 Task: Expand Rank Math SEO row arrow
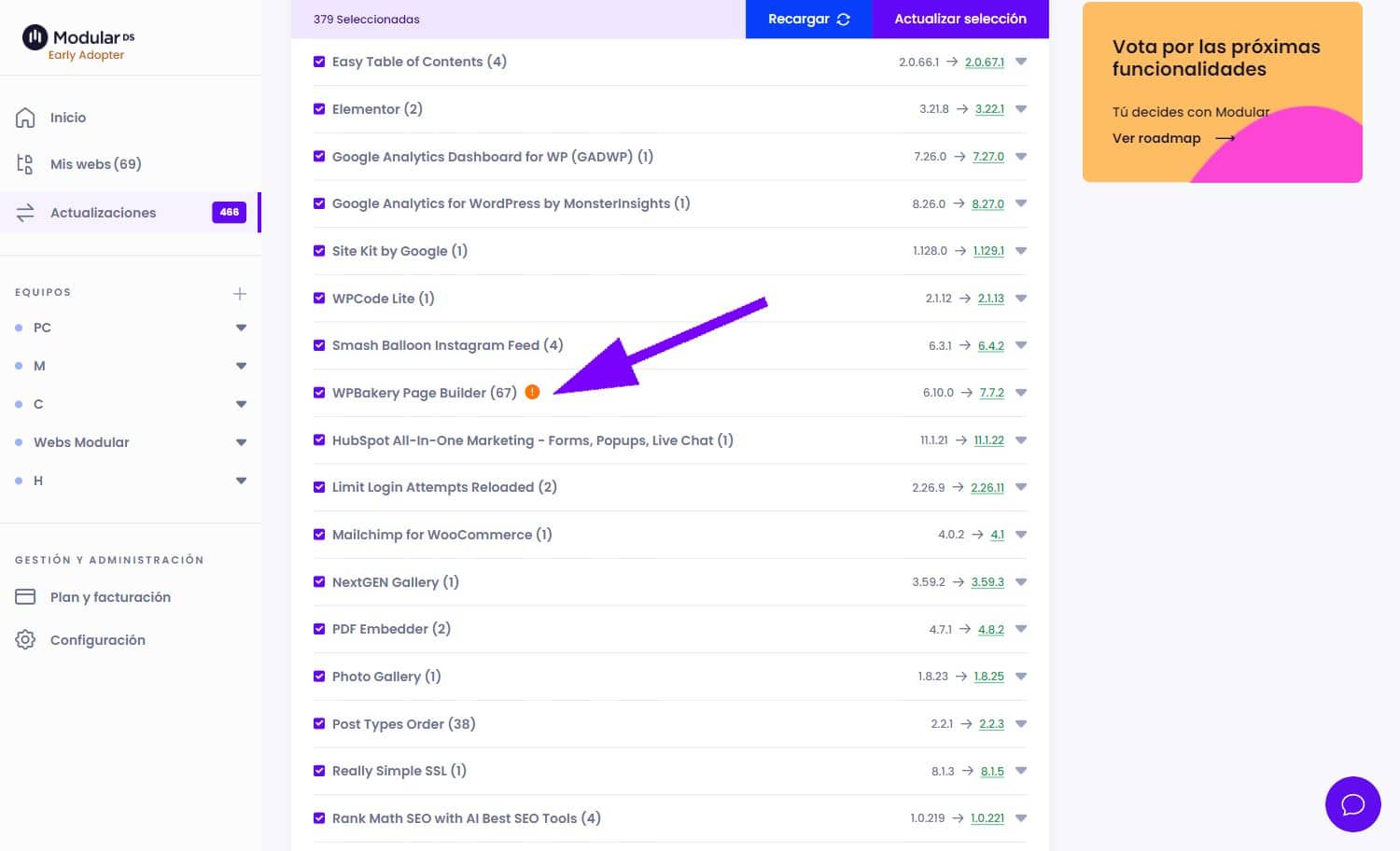coord(1021,818)
